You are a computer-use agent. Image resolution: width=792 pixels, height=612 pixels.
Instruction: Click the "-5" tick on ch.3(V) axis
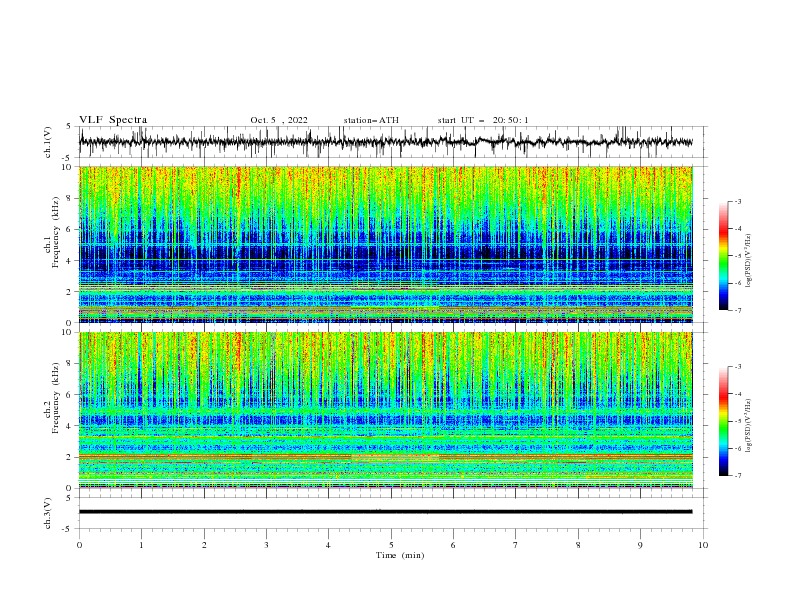point(68,529)
